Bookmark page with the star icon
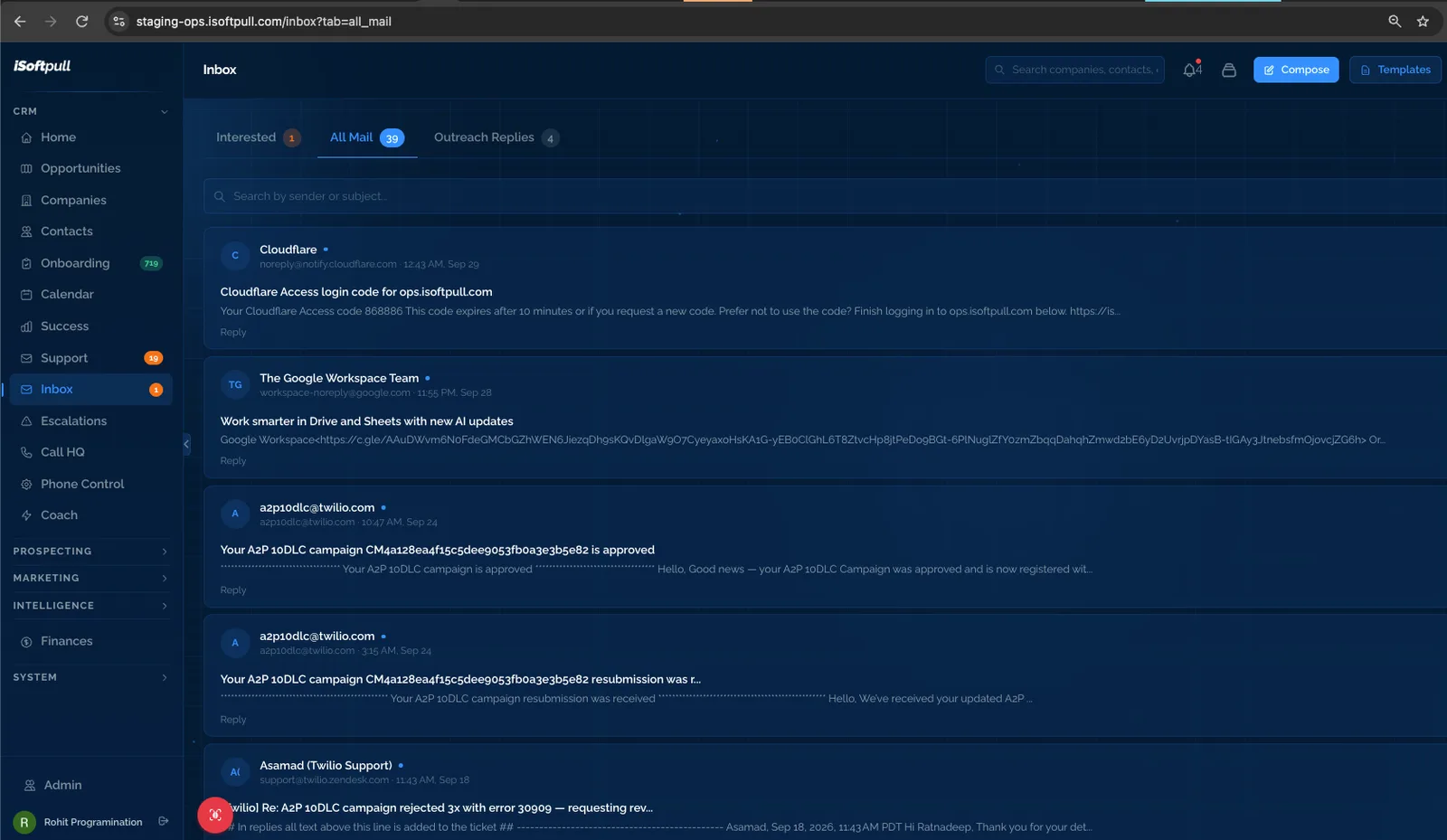1447x840 pixels. pos(1423,21)
